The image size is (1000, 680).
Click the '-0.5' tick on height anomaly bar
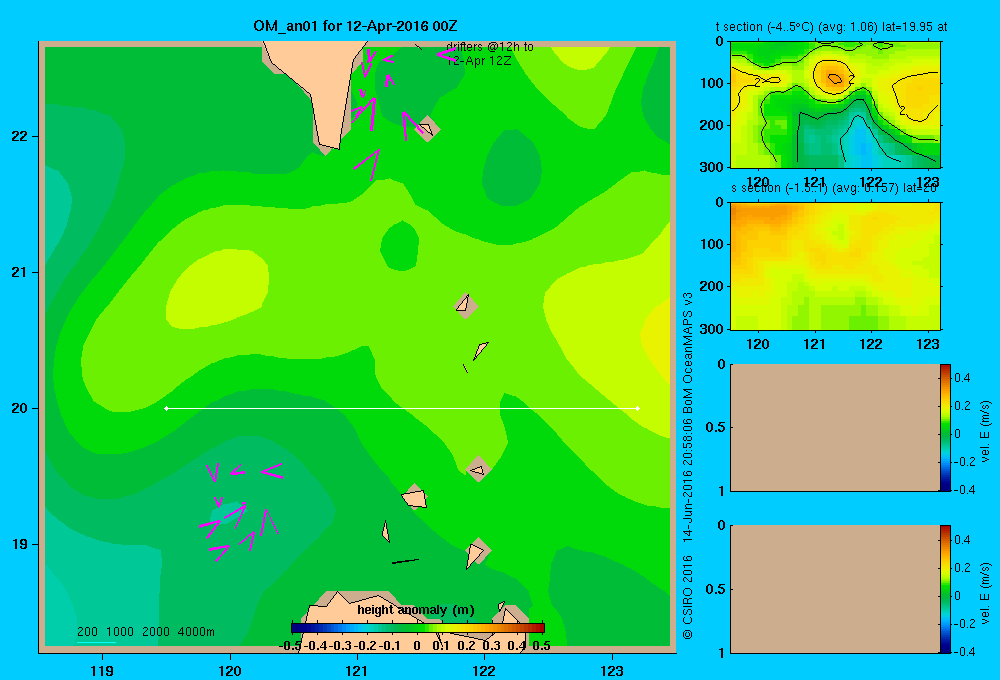290,646
